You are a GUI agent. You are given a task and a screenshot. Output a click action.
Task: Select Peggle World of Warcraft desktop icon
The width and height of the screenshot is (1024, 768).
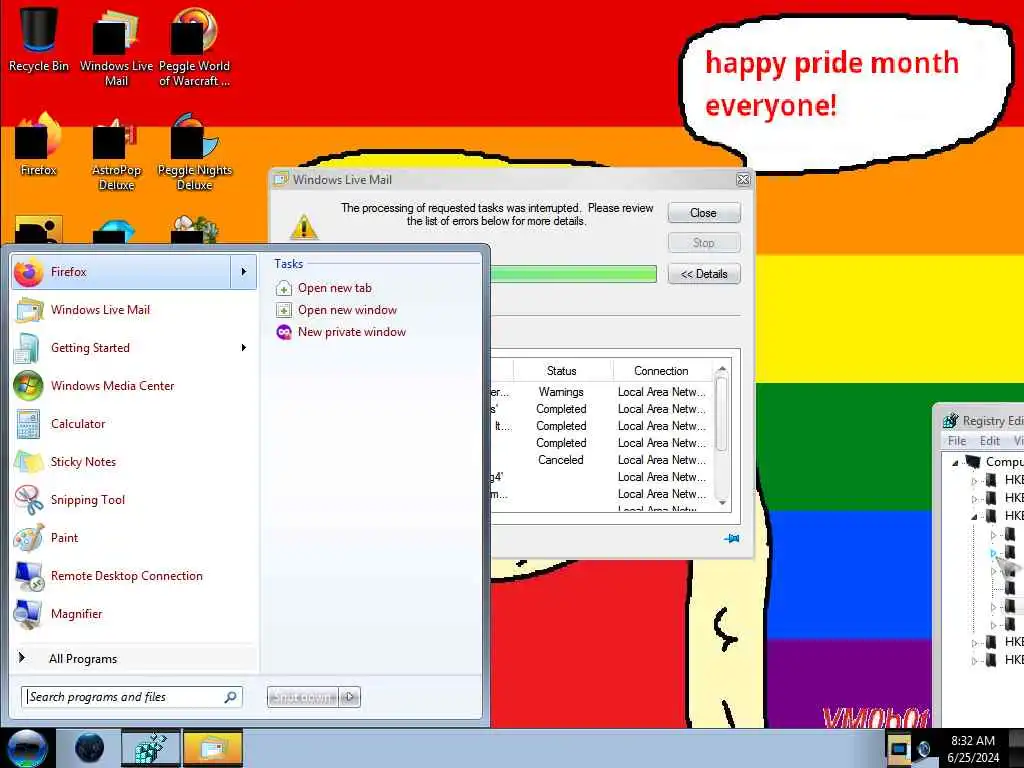(194, 46)
